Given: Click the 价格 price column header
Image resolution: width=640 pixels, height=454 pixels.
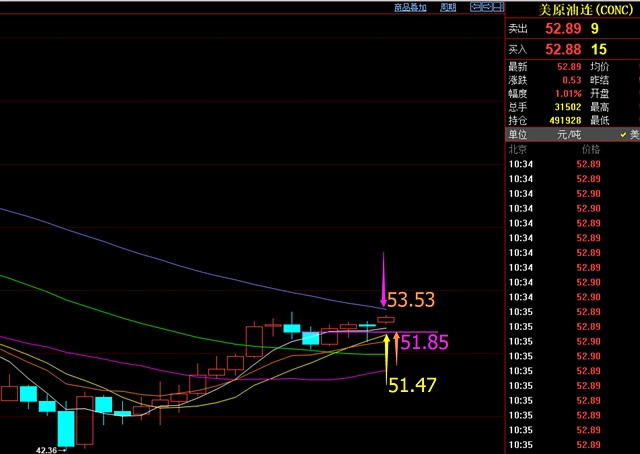Looking at the screenshot, I should point(591,149).
